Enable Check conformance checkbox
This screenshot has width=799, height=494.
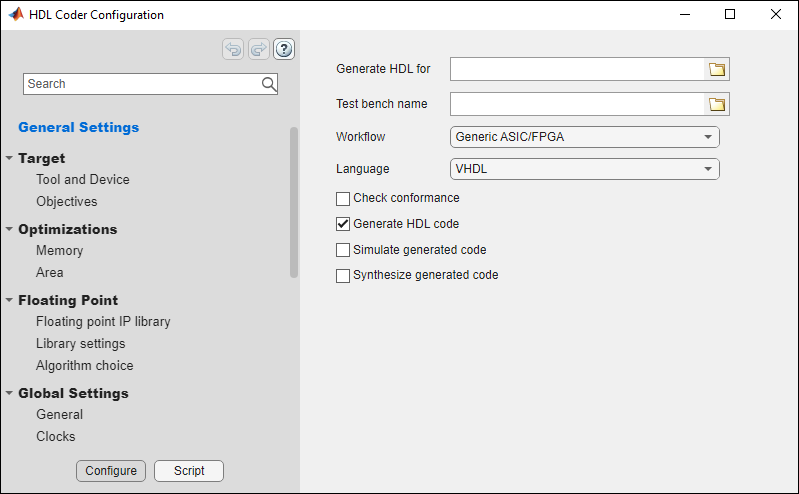point(343,199)
